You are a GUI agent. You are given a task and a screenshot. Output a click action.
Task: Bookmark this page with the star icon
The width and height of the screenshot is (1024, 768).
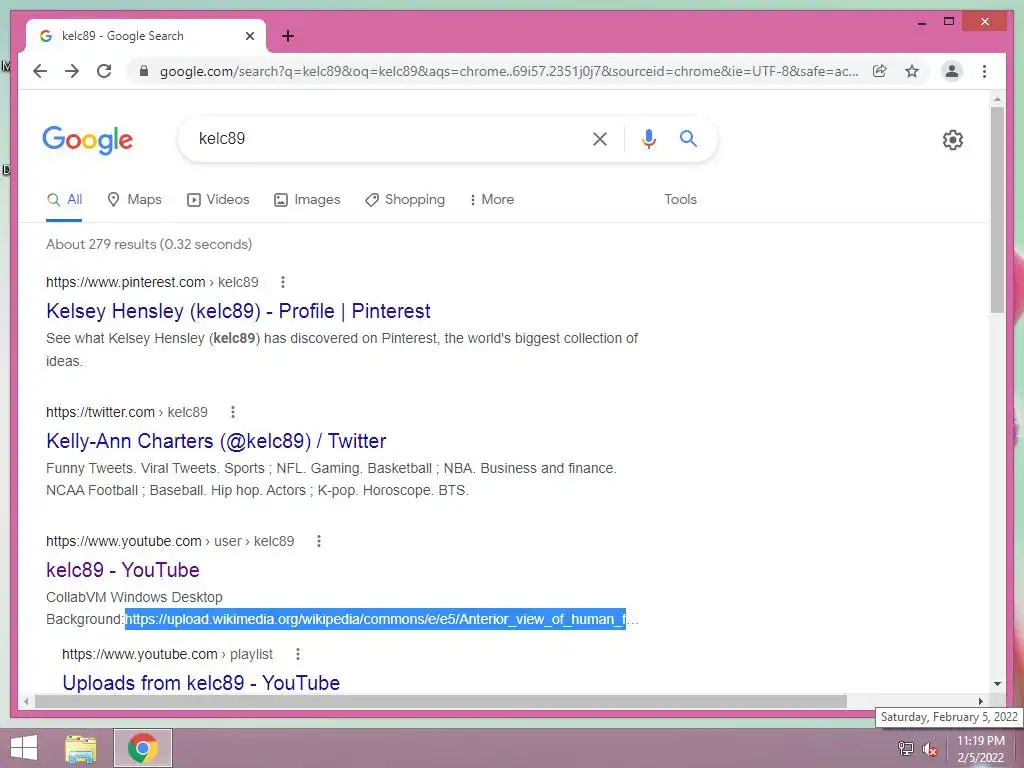912,71
